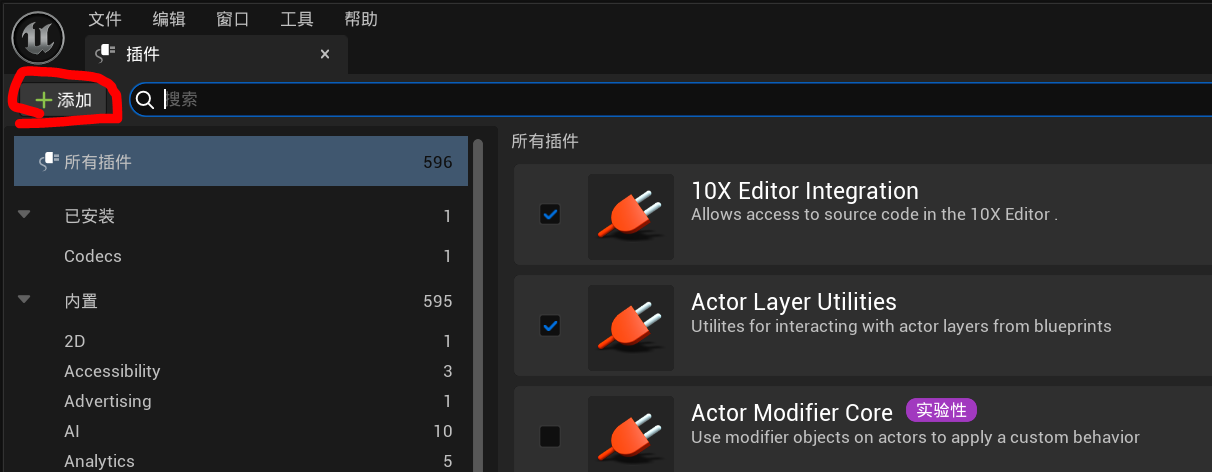This screenshot has width=1212, height=472.
Task: Disable the 10X Editor Integration plugin checkbox
Action: (550, 214)
